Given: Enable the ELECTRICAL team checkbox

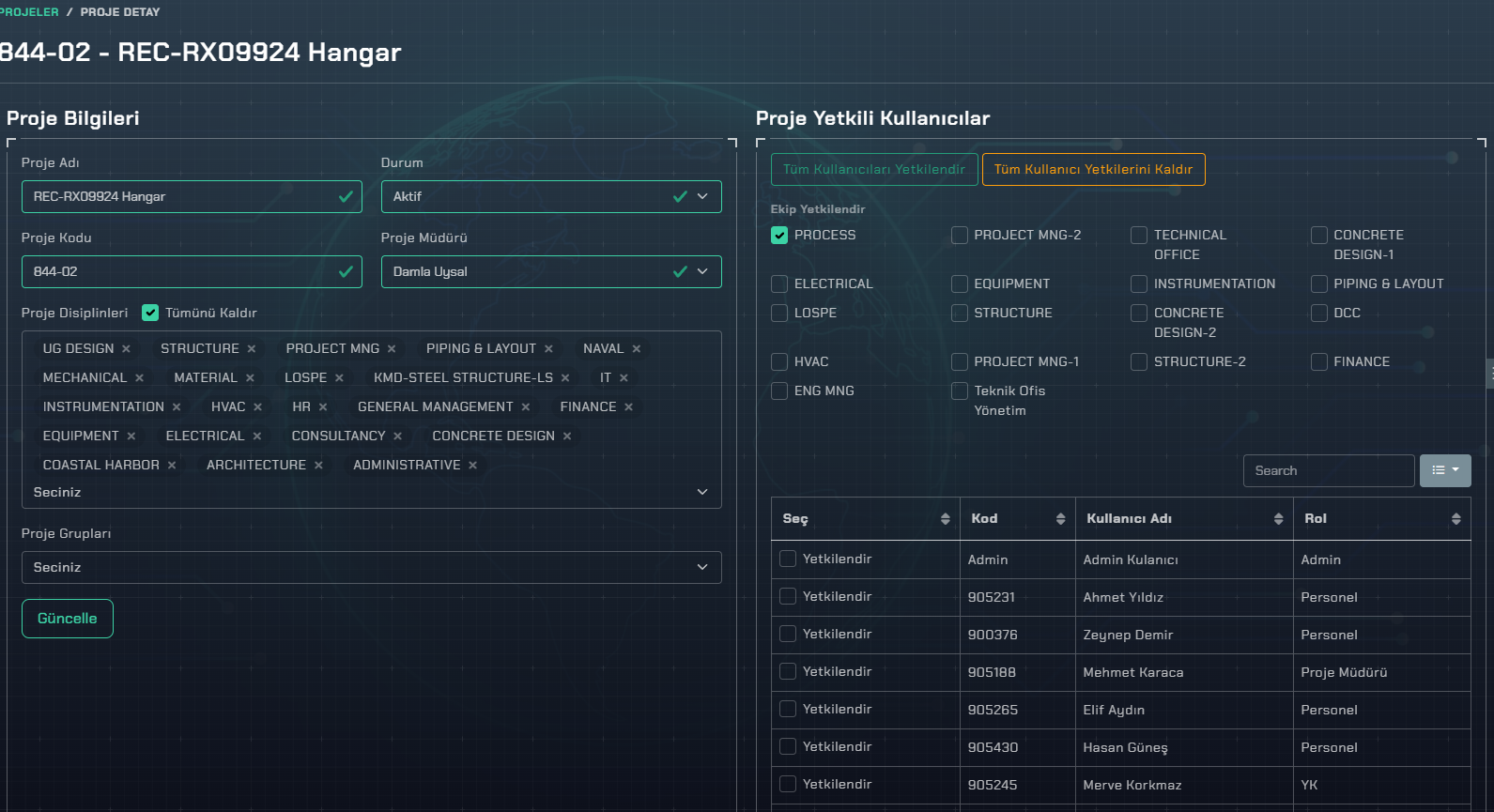Looking at the screenshot, I should tap(779, 284).
